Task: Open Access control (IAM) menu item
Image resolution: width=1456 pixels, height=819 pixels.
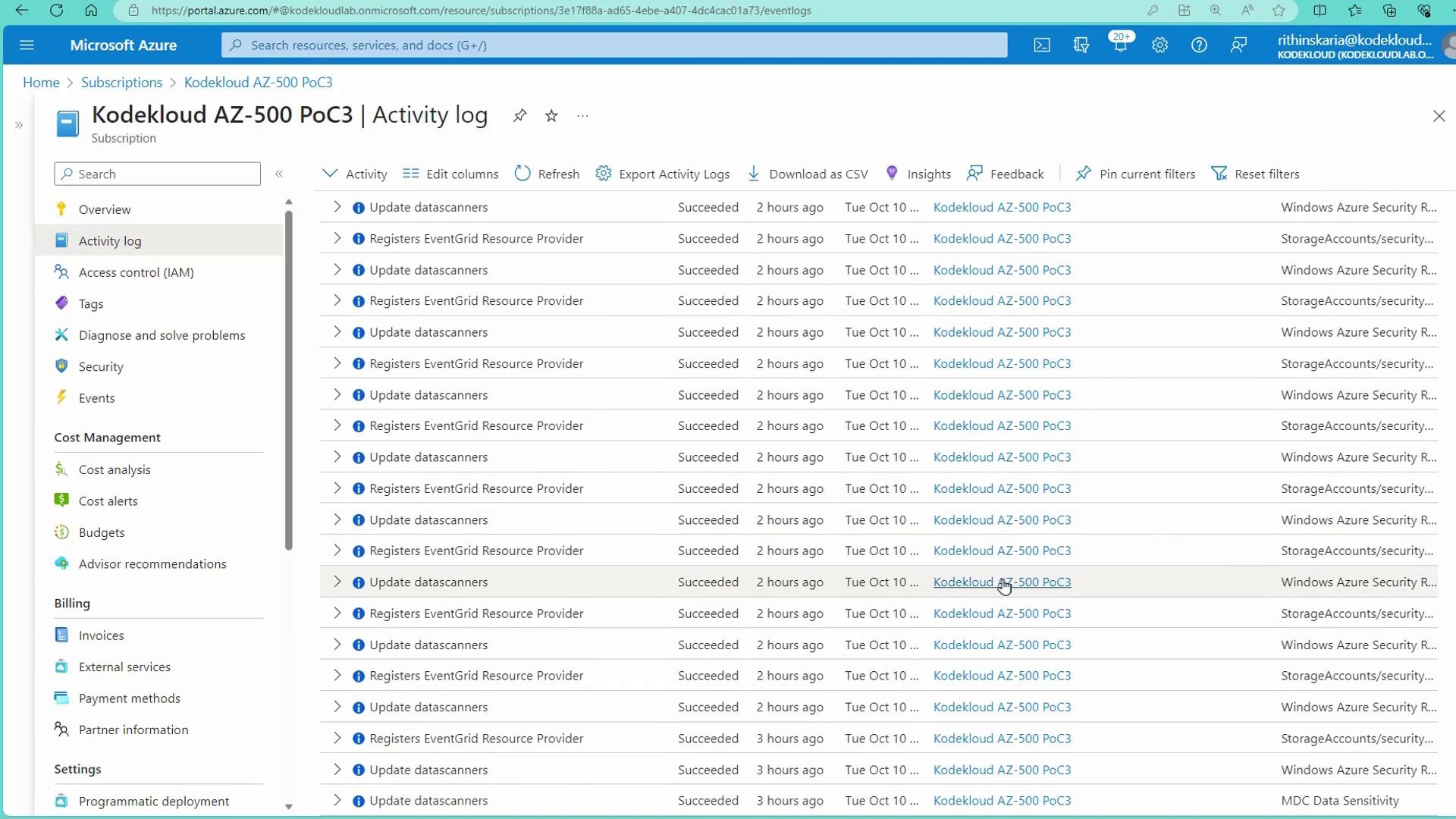Action: click(x=136, y=272)
